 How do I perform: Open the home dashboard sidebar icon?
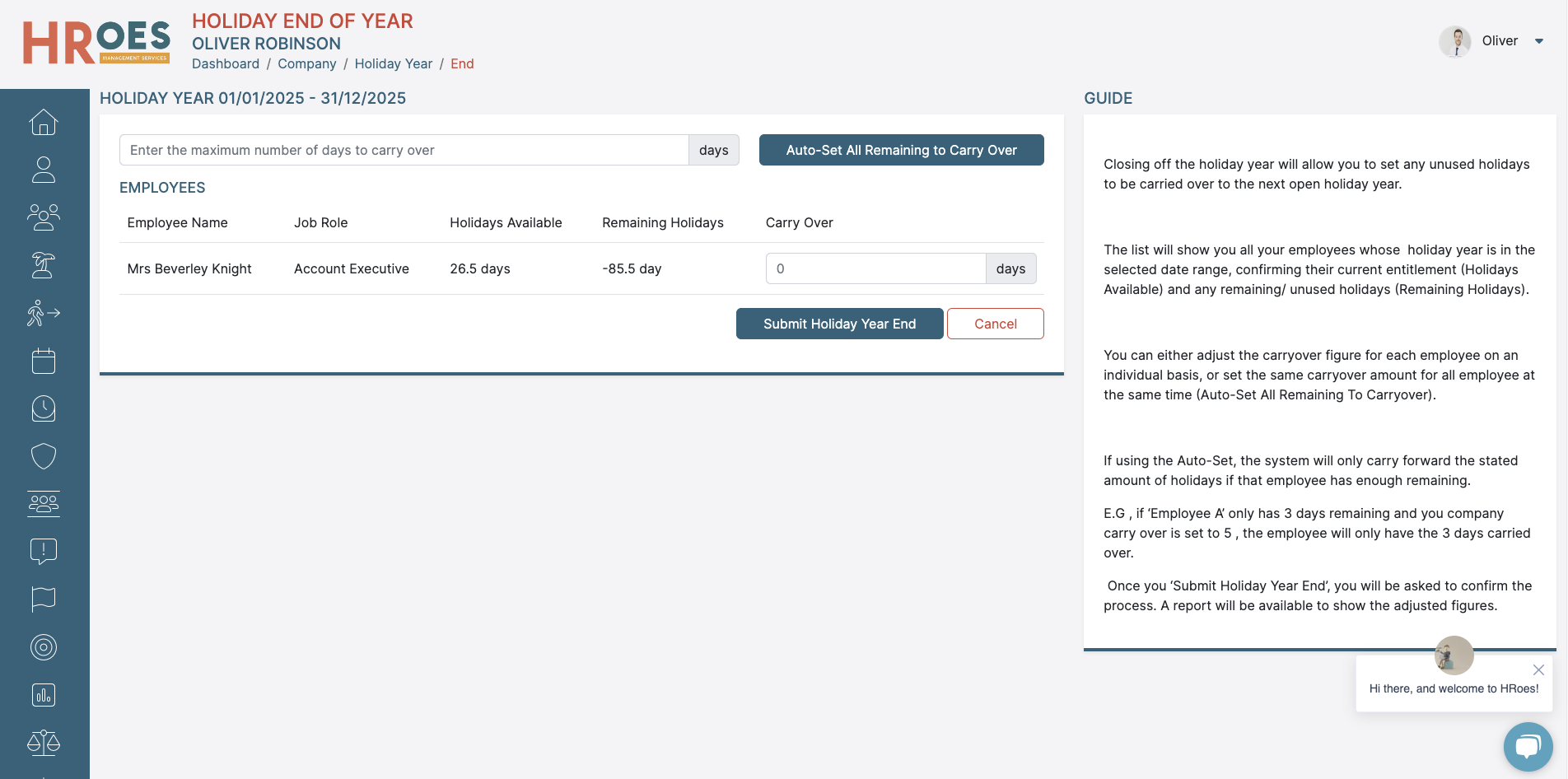44,123
